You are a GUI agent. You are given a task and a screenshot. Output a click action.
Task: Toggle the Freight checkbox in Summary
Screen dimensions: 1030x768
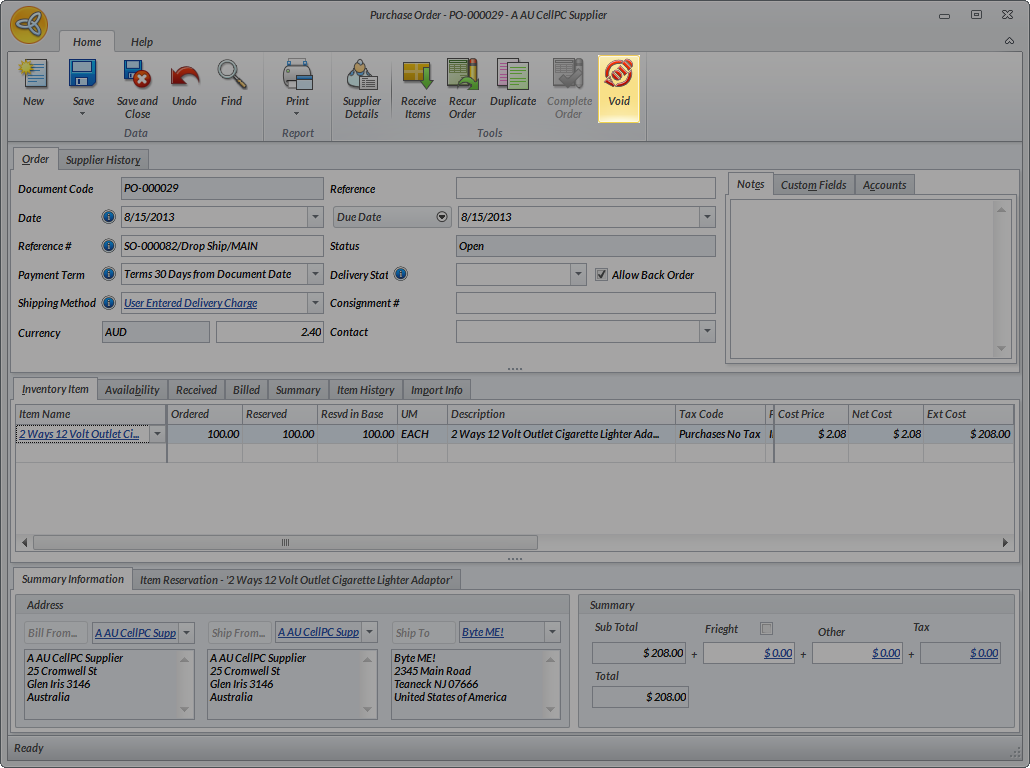[x=767, y=629]
